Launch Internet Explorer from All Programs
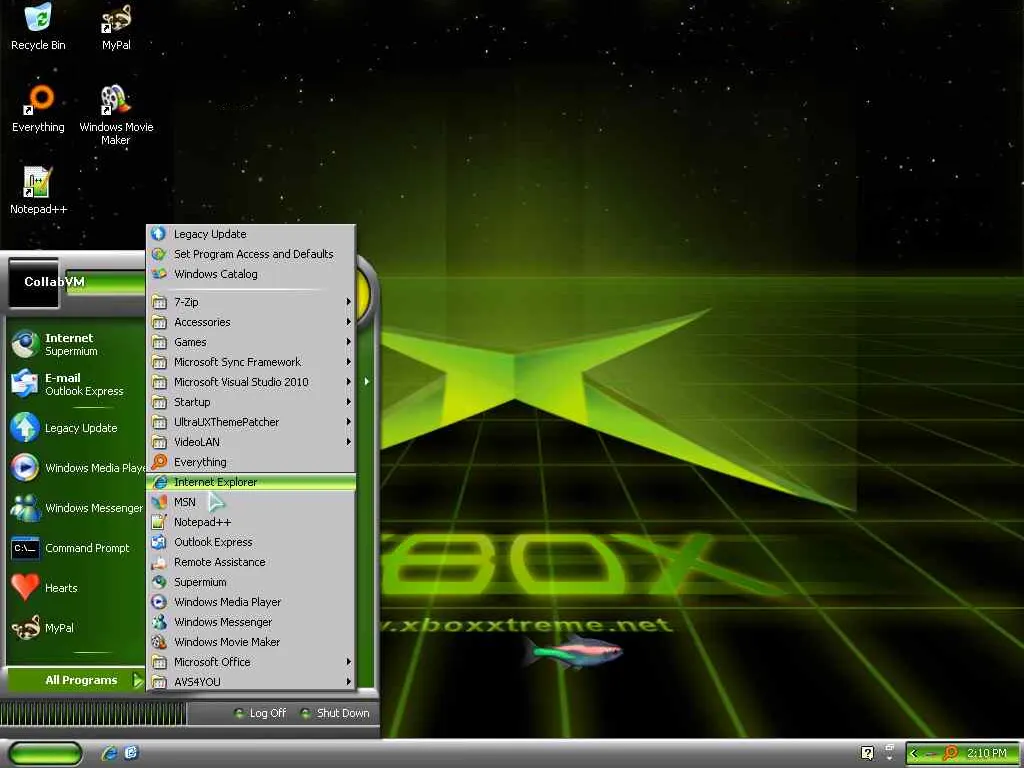1024x768 pixels. [x=251, y=482]
